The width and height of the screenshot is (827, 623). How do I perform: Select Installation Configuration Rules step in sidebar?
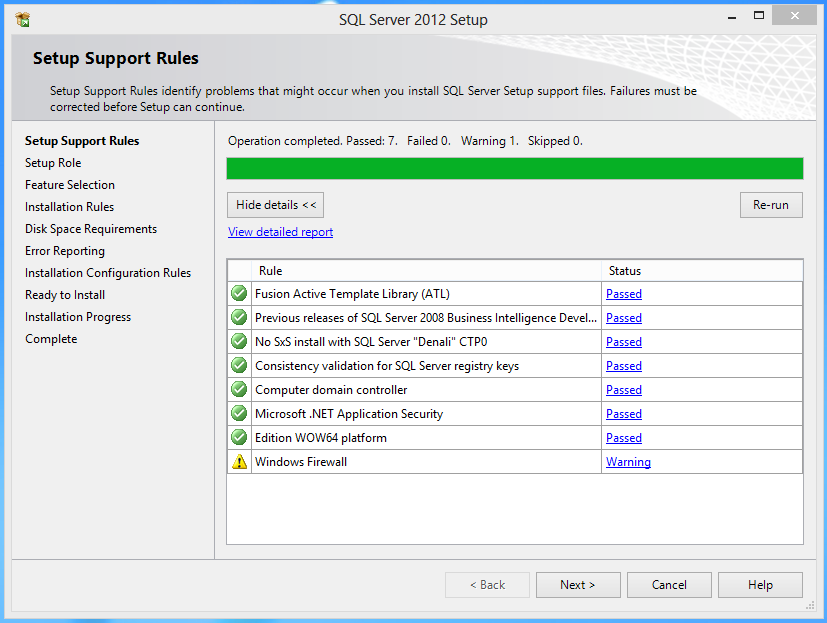click(108, 273)
